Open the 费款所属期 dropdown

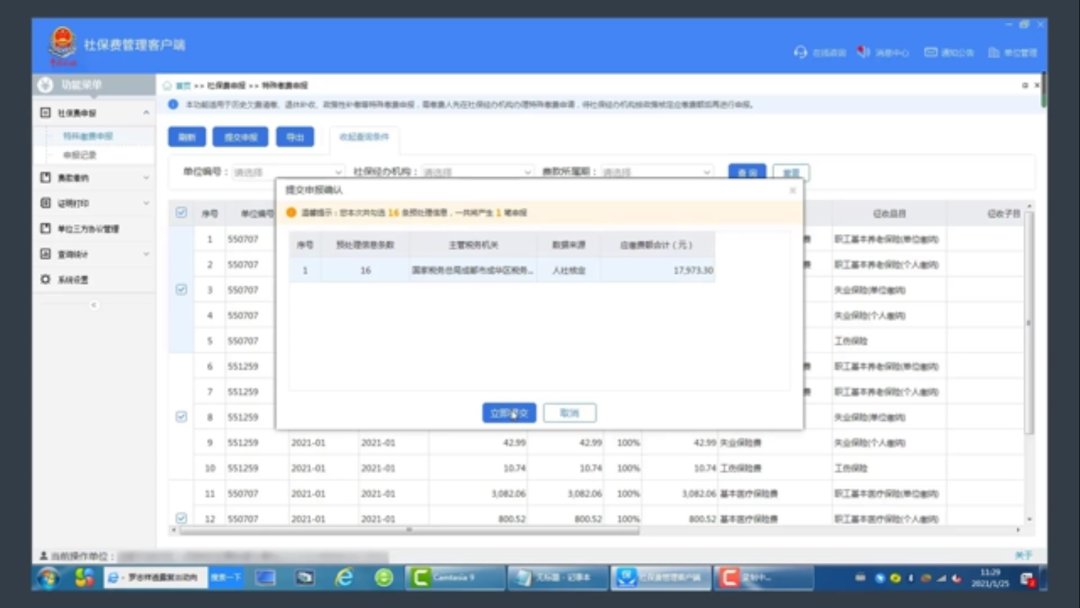point(656,172)
